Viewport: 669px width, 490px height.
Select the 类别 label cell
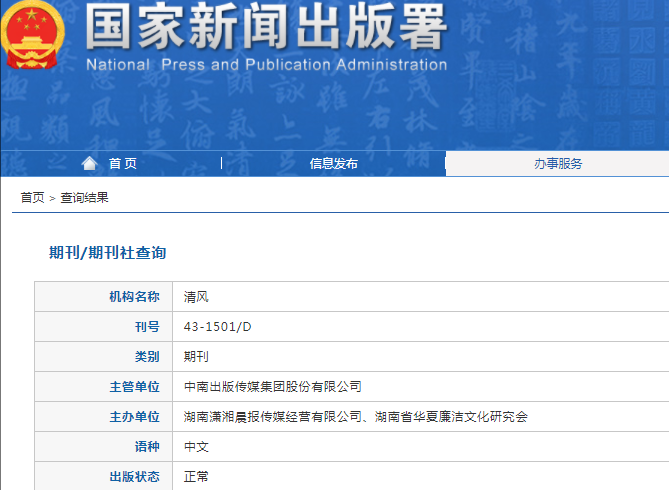point(147,356)
